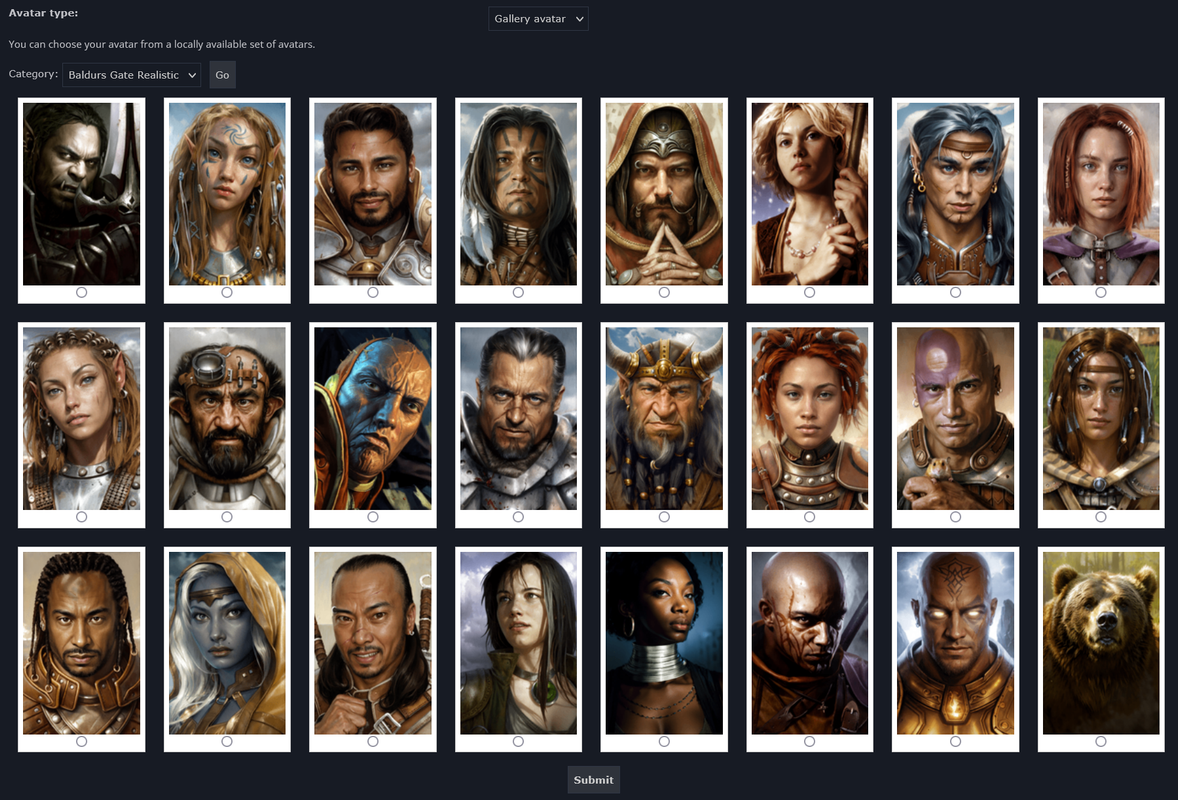Click the braided elf woman portrait
This screenshot has width=1178, height=800.
pos(81,418)
